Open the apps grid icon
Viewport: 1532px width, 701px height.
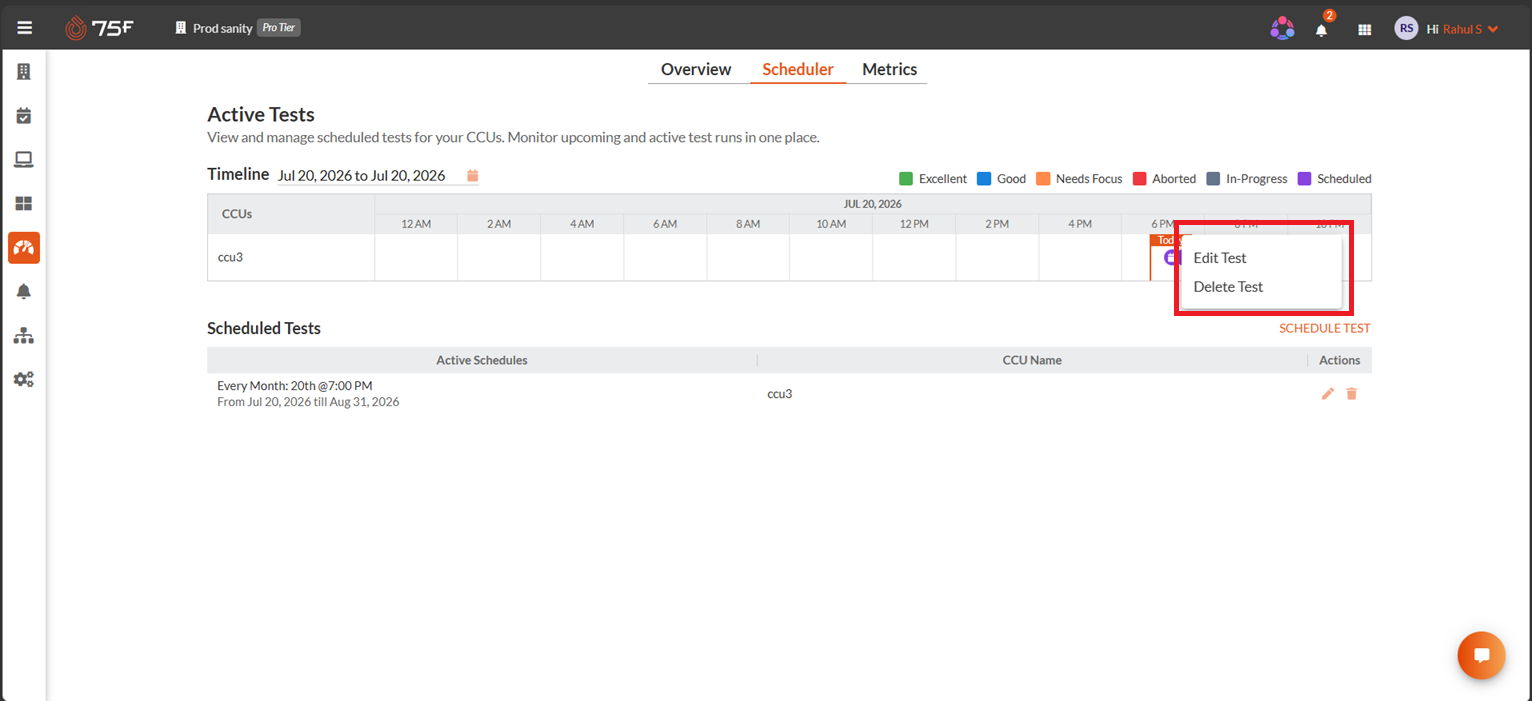click(1364, 29)
